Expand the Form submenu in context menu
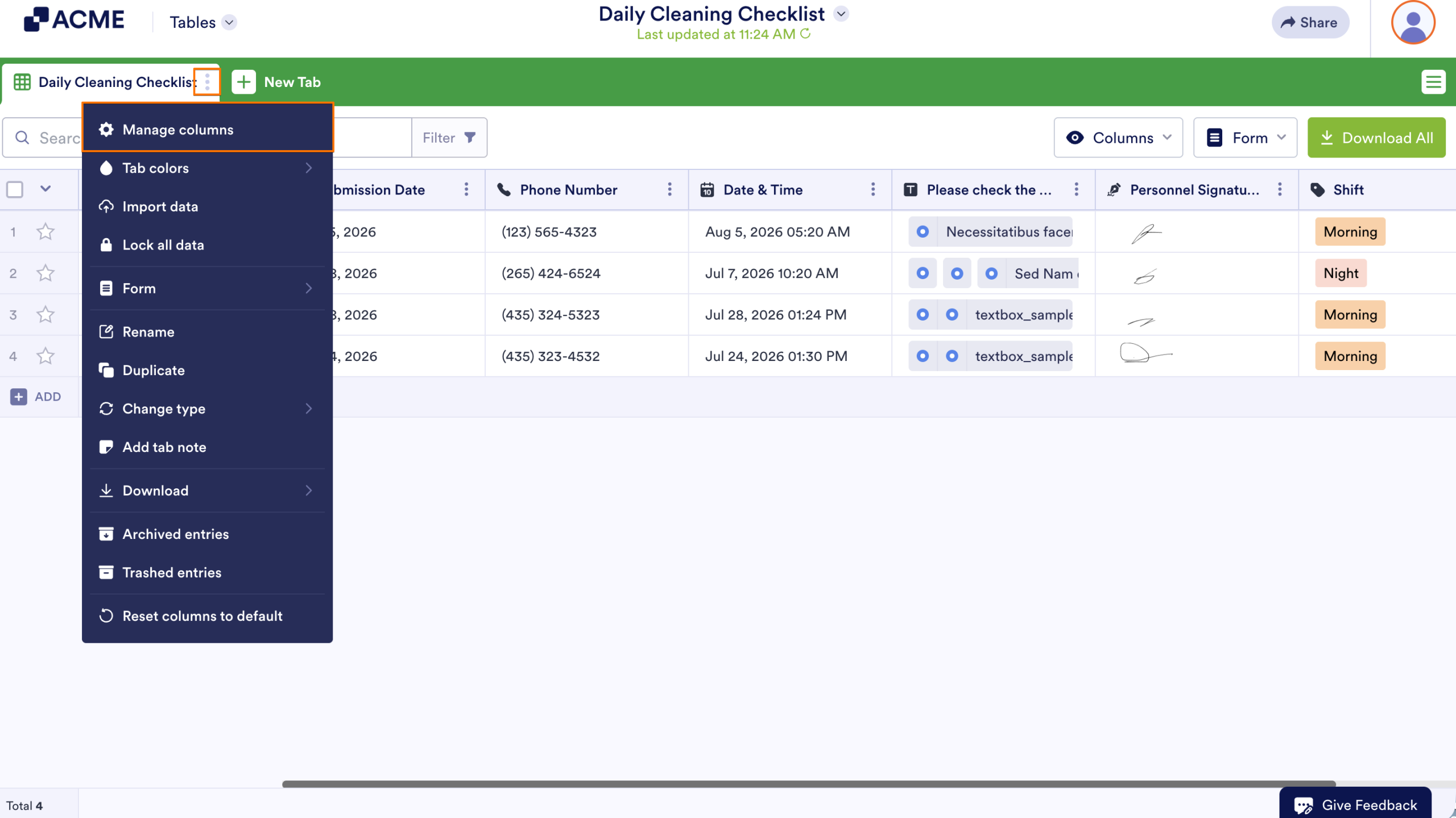The width and height of the screenshot is (1456, 818). (207, 288)
